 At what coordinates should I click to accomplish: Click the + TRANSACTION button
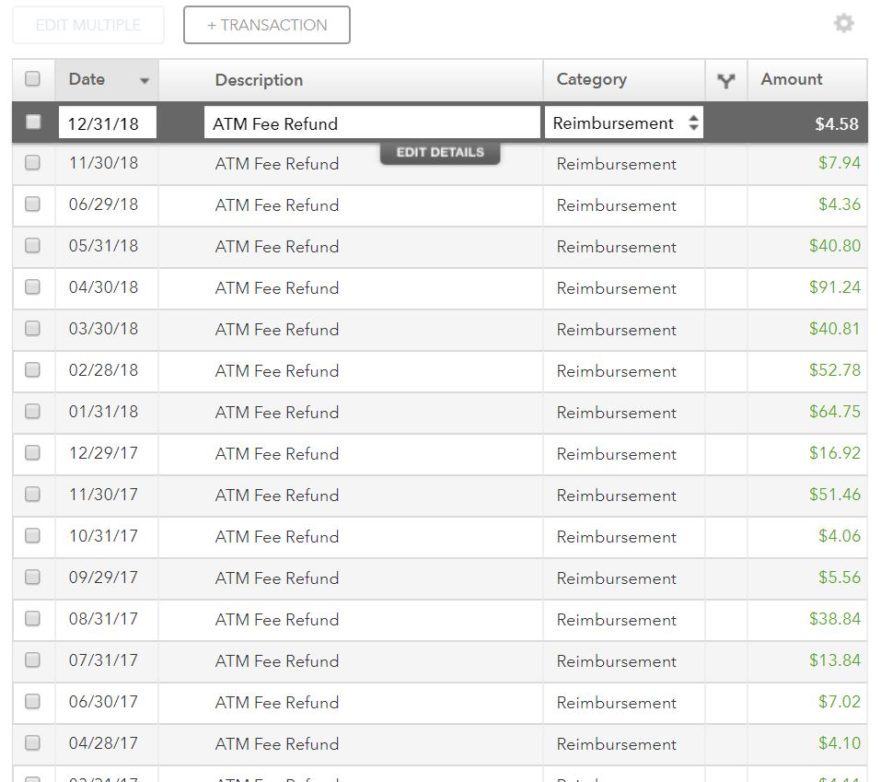click(267, 25)
